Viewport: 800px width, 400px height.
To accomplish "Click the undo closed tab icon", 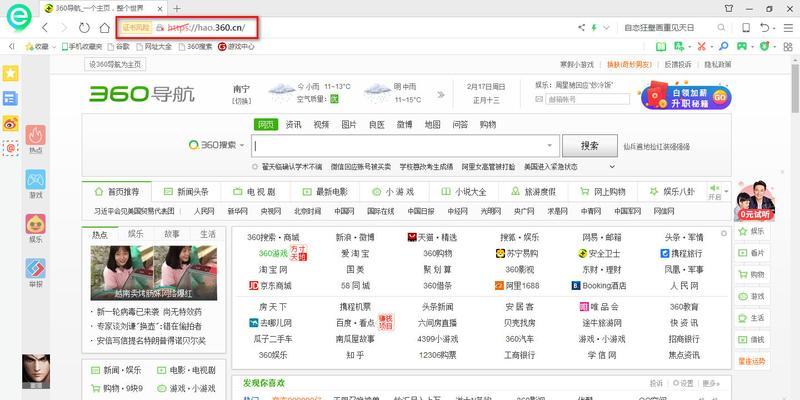I will tap(764, 28).
